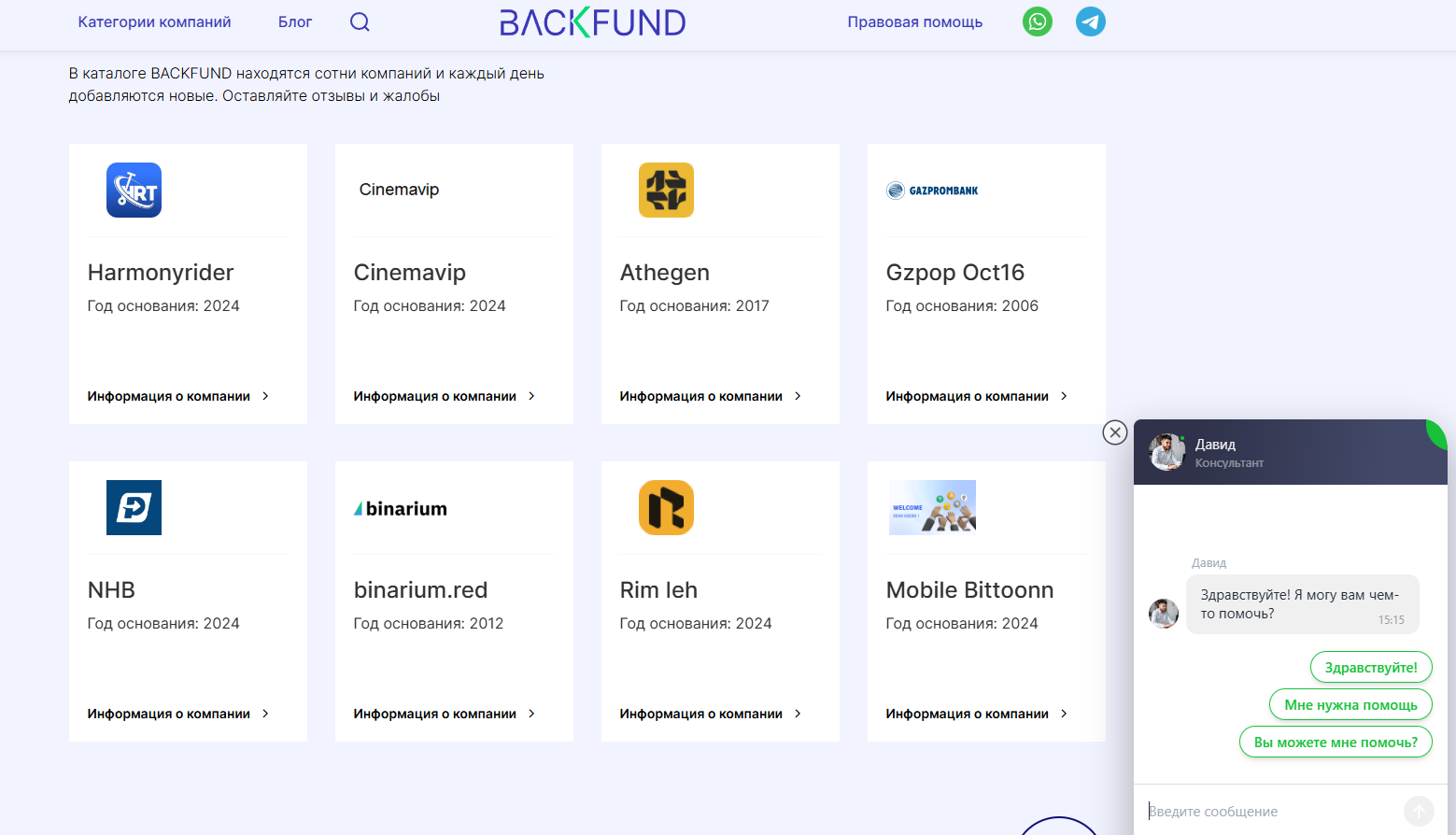The image size is (1456, 835).
Task: Open the Категории компаний menu
Action: (154, 21)
